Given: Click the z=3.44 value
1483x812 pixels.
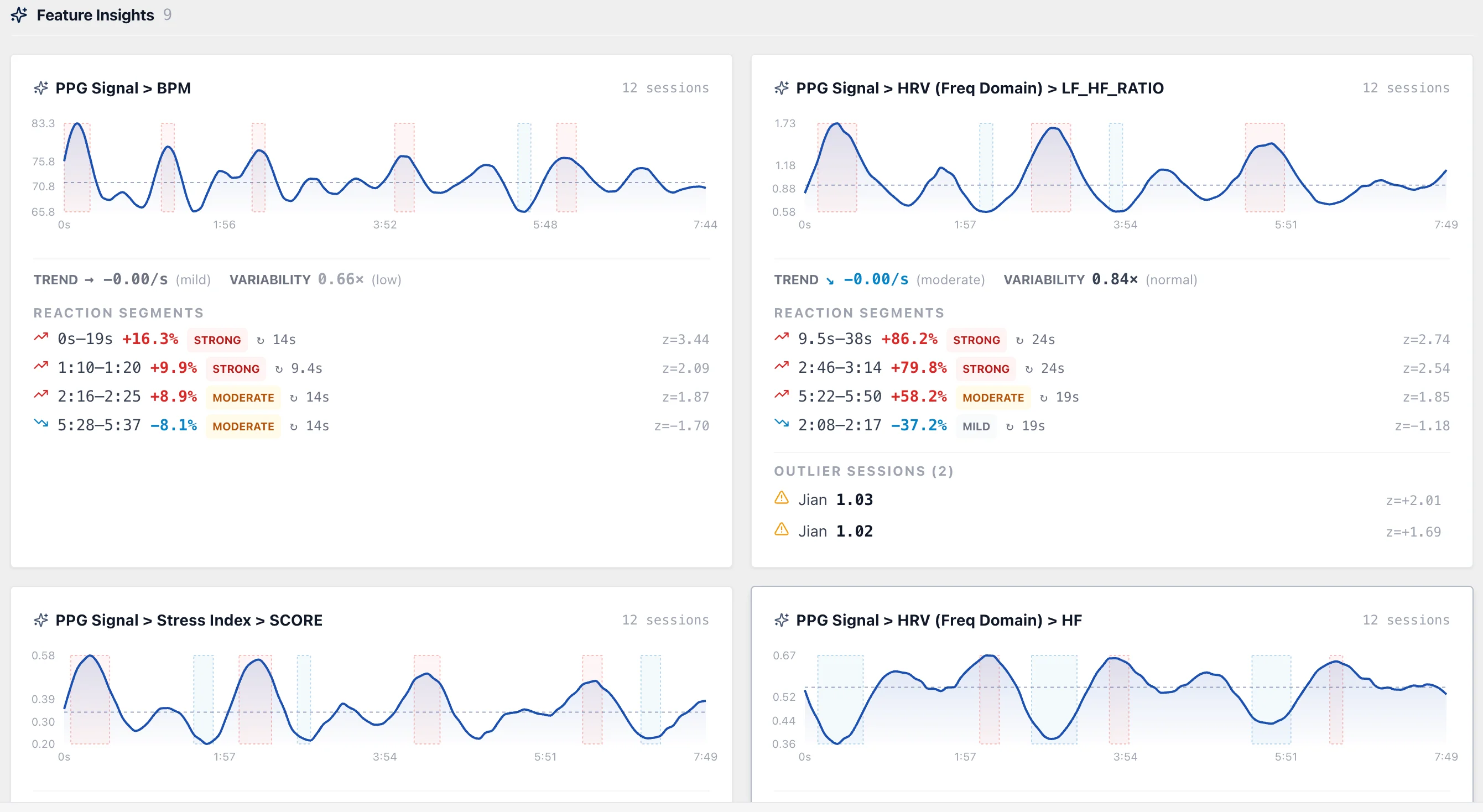Looking at the screenshot, I should (x=686, y=340).
